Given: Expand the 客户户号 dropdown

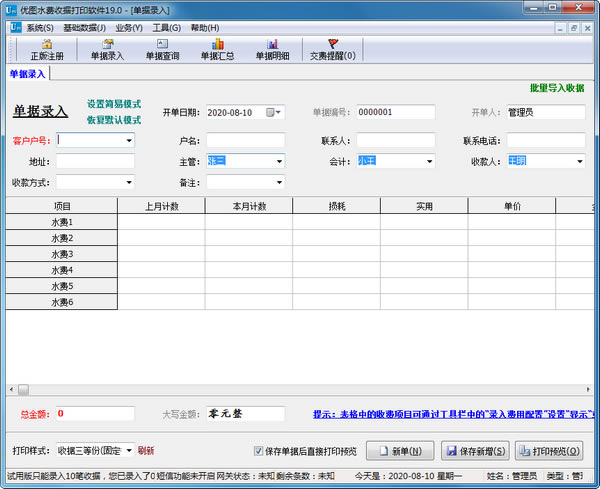Looking at the screenshot, I should (128, 141).
